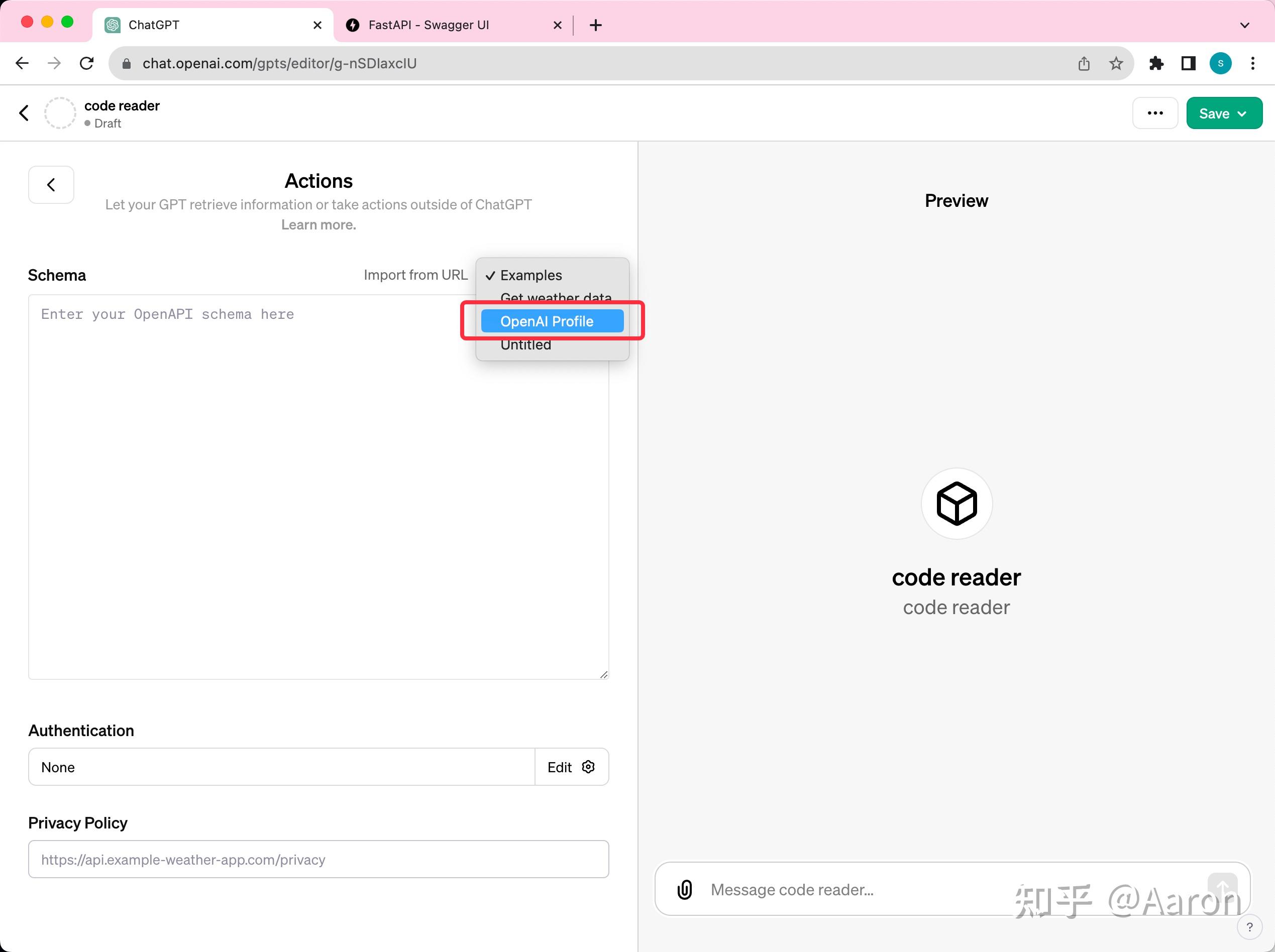1275x952 pixels.
Task: Choose 'Get weather data' from the Examples menu
Action: 556,298
